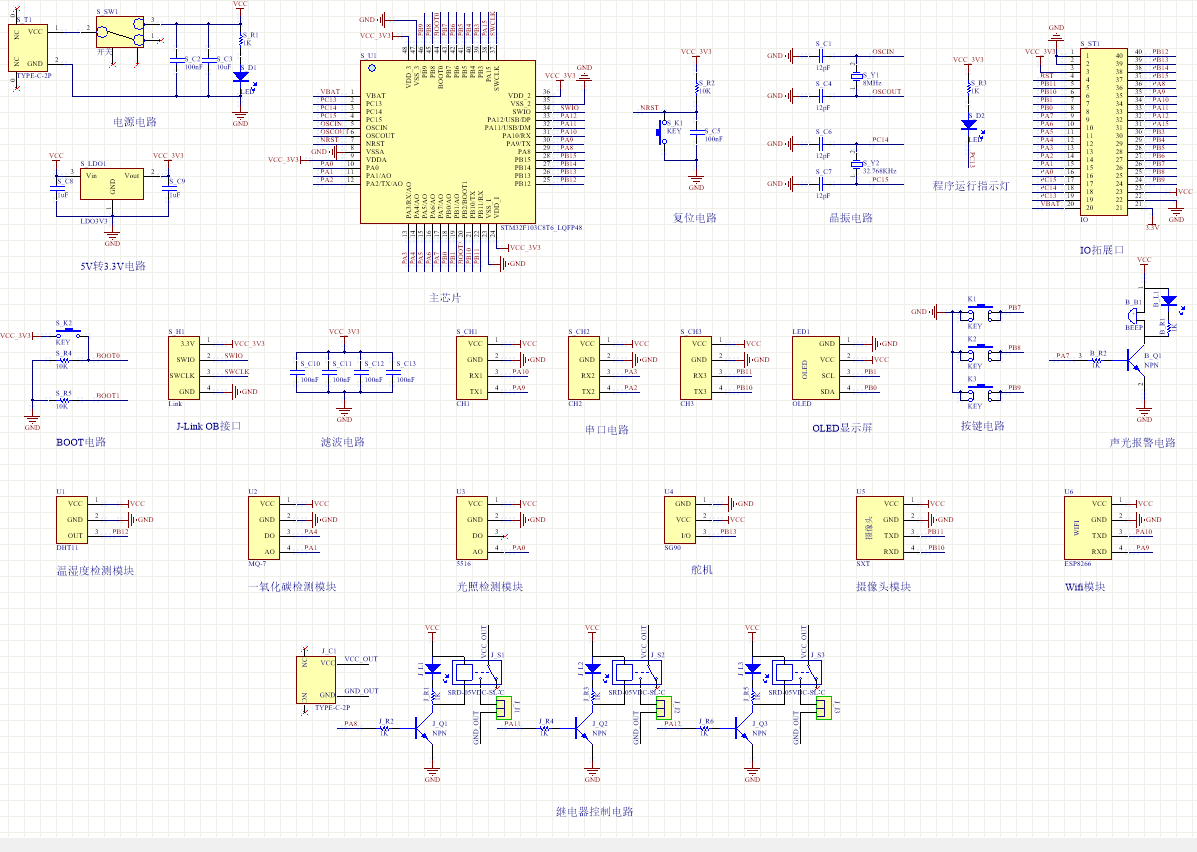Select the S_R5 10K resistor on BOOT1
The height and width of the screenshot is (852, 1197).
tap(63, 399)
